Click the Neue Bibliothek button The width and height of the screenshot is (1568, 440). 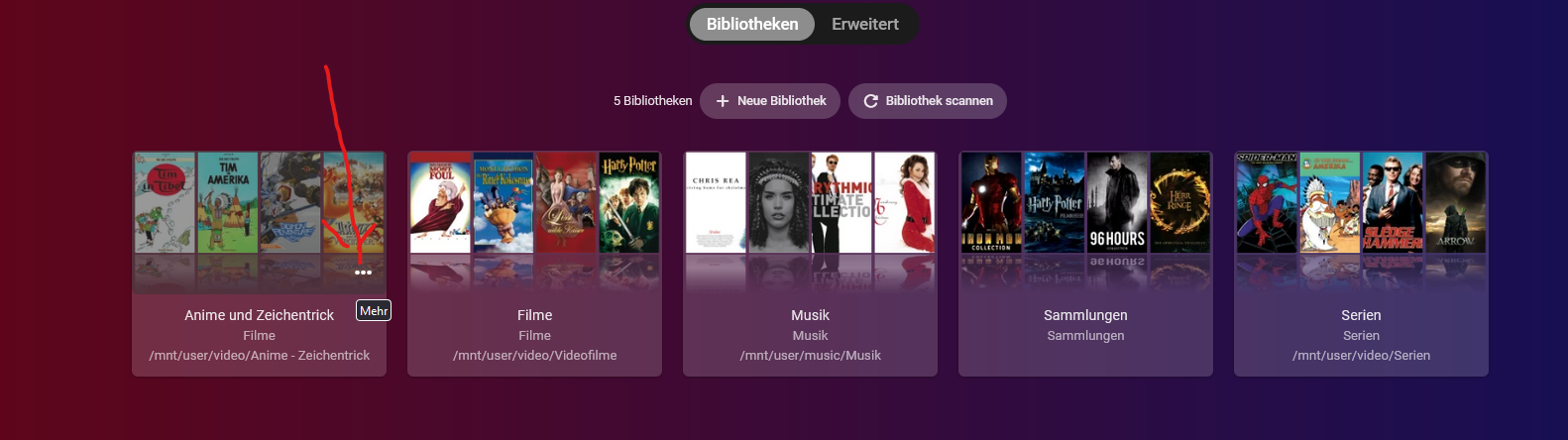point(770,101)
